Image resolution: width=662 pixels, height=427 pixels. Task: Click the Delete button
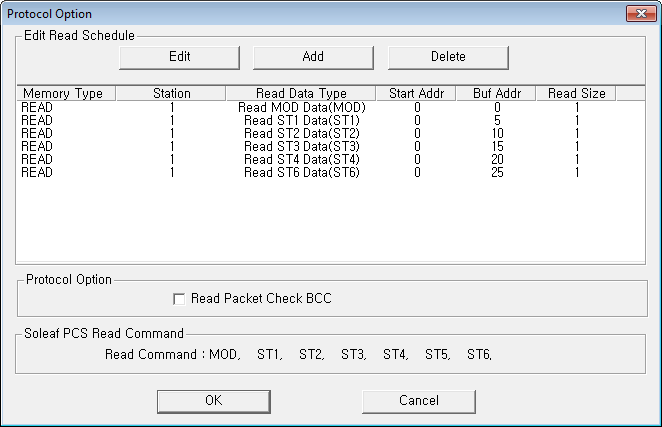448,57
